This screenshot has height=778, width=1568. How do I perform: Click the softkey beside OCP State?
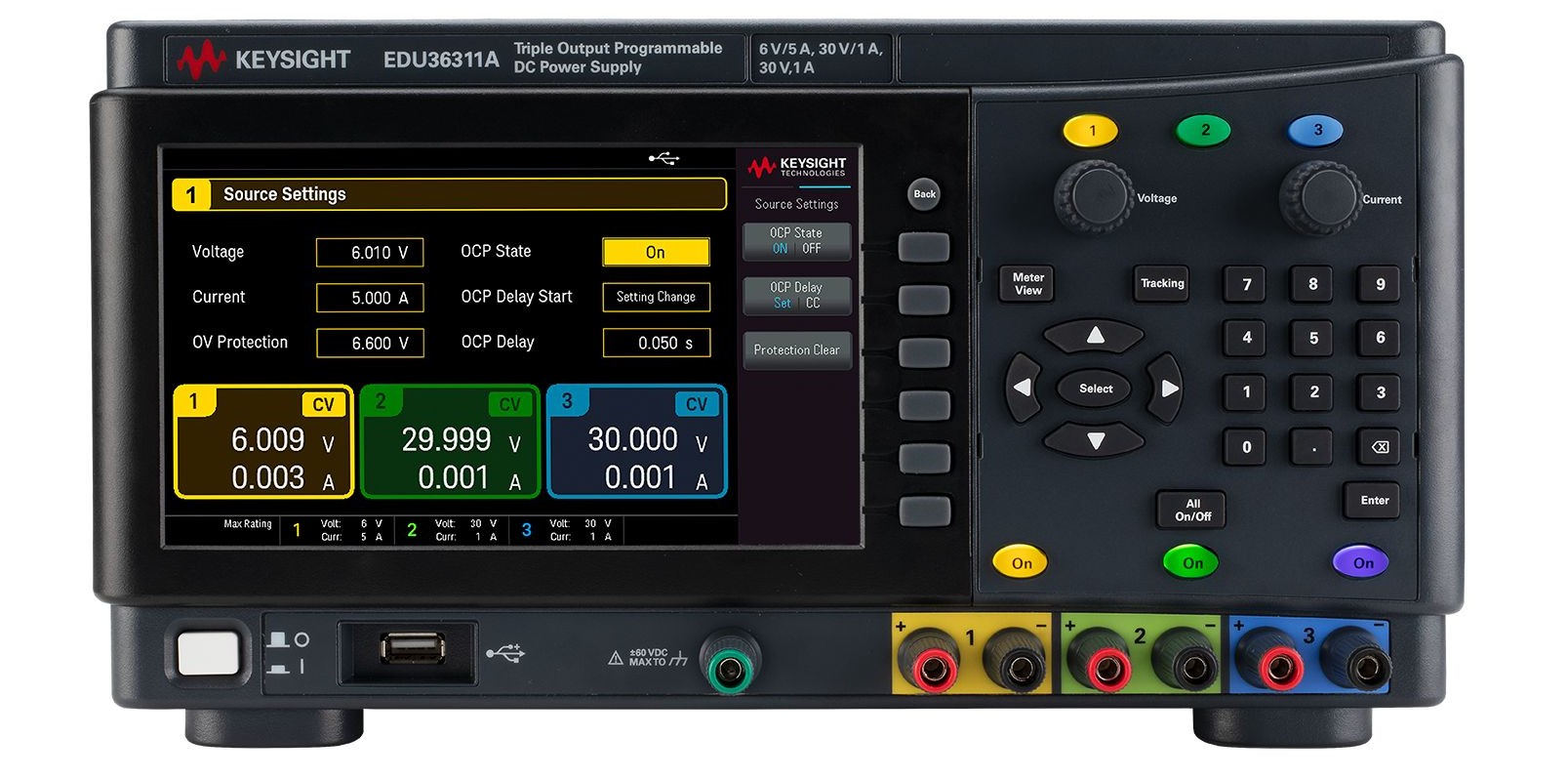[923, 246]
